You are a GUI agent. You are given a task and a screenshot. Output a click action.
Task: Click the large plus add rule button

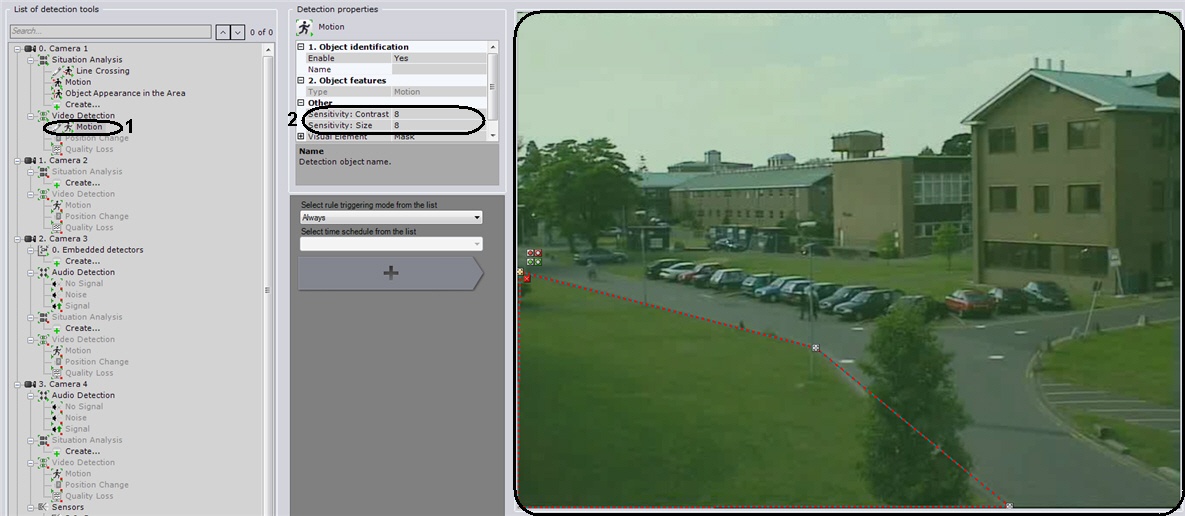(x=391, y=273)
